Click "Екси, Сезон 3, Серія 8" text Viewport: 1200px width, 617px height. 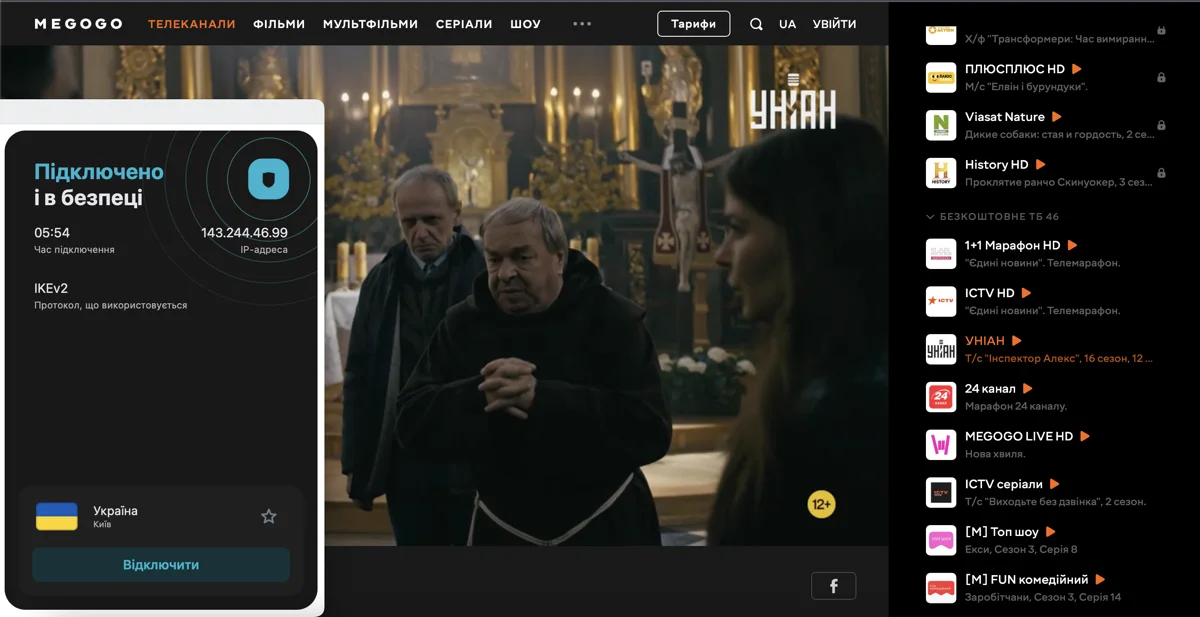(1021, 549)
